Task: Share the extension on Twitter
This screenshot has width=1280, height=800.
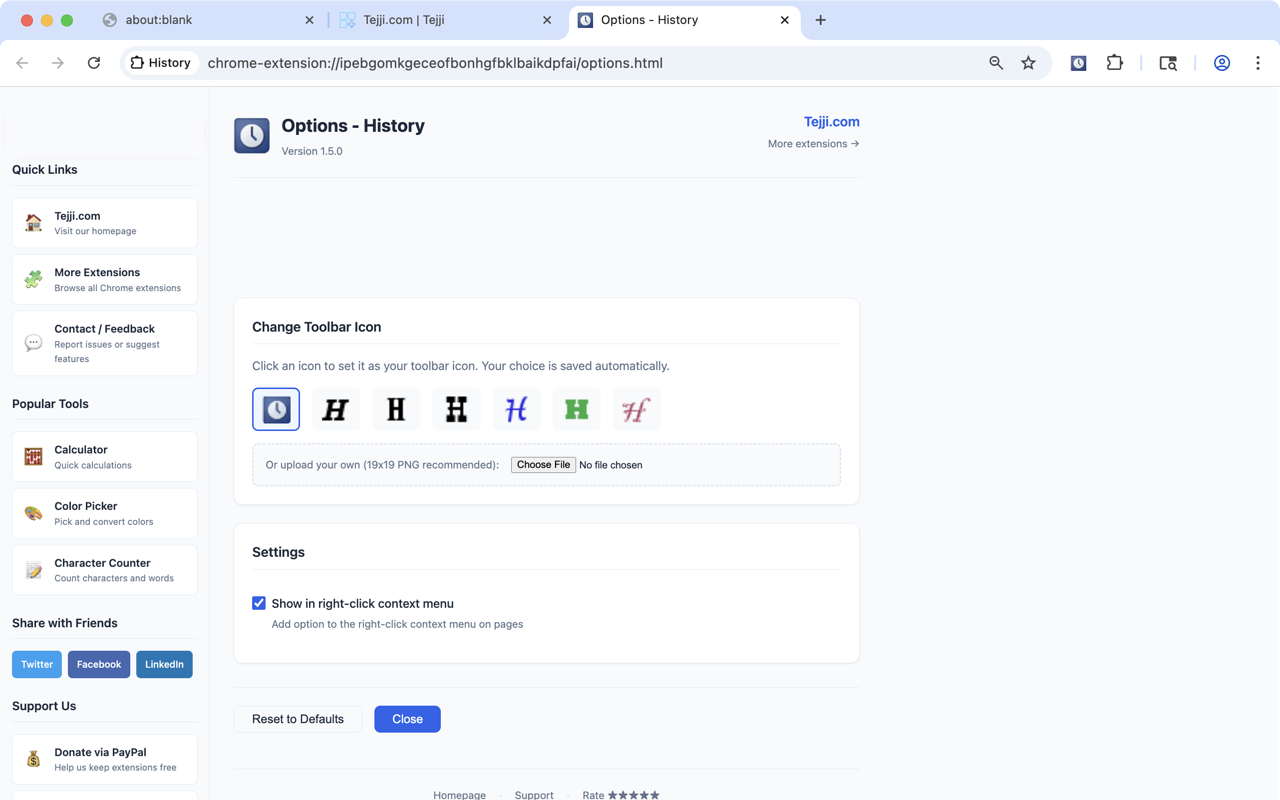Action: coord(36,664)
